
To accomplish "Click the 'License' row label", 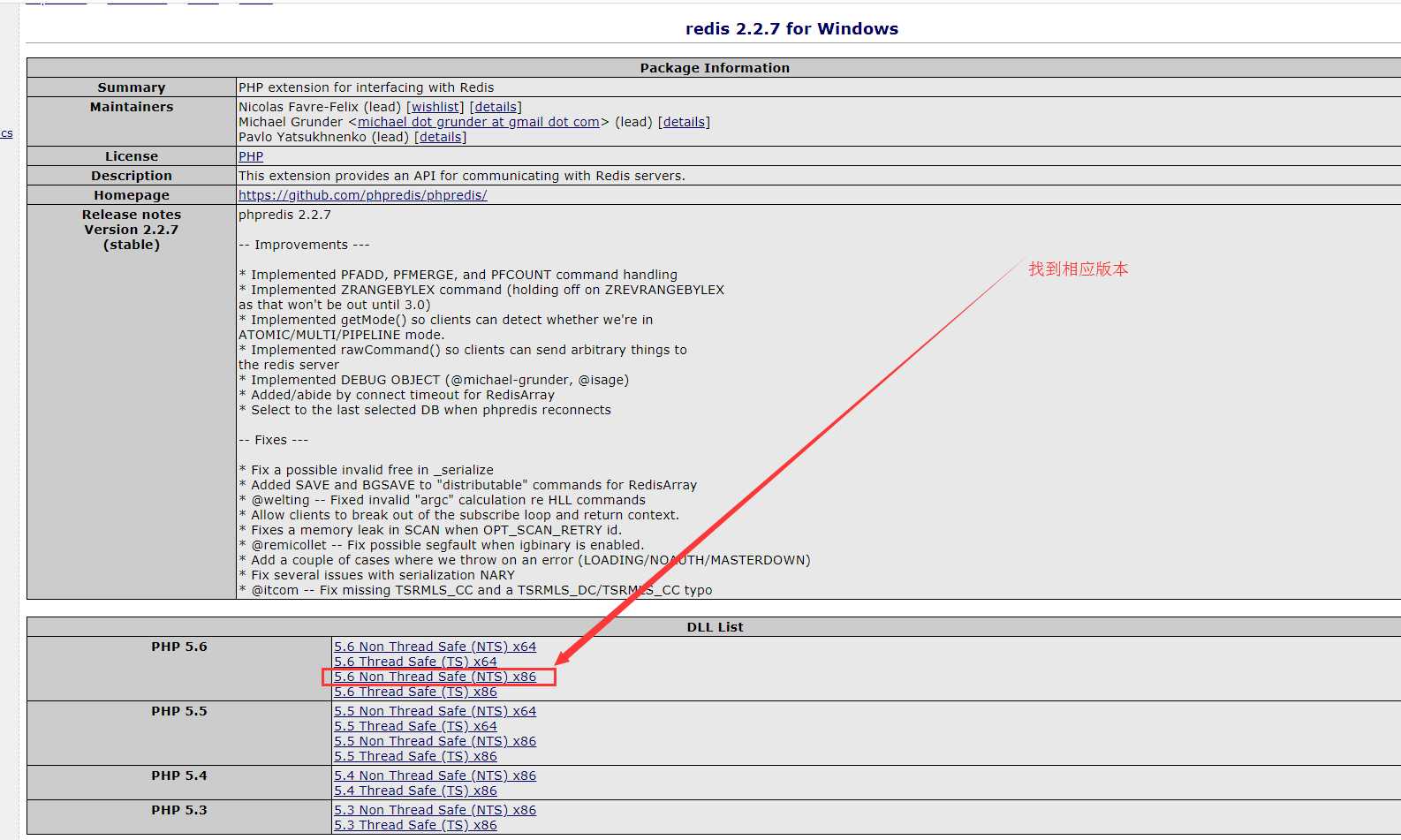I will [x=132, y=156].
